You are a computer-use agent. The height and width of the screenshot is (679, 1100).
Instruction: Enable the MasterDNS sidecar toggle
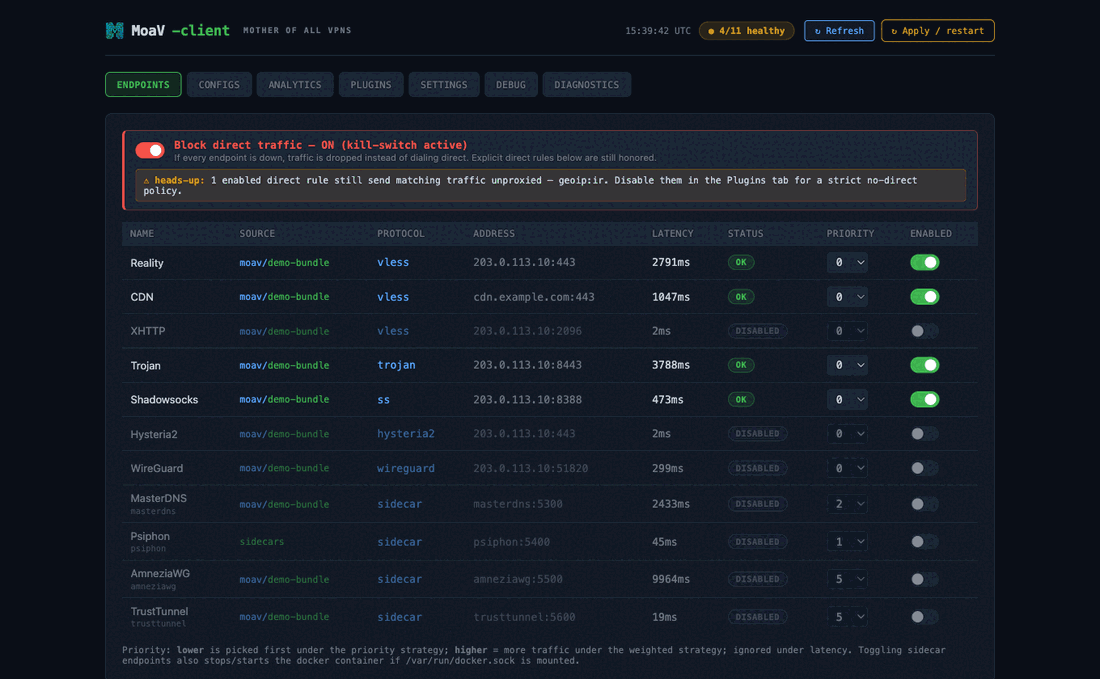tap(924, 504)
